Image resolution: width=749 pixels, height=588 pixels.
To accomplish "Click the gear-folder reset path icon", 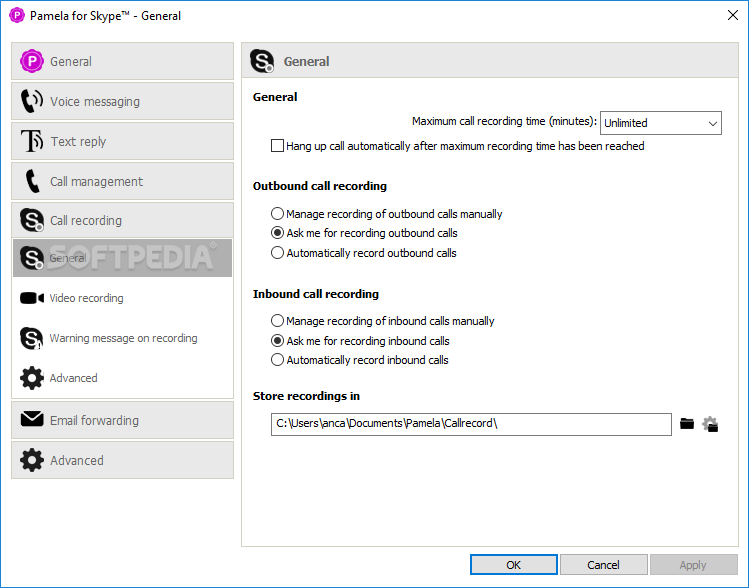I will coord(710,424).
